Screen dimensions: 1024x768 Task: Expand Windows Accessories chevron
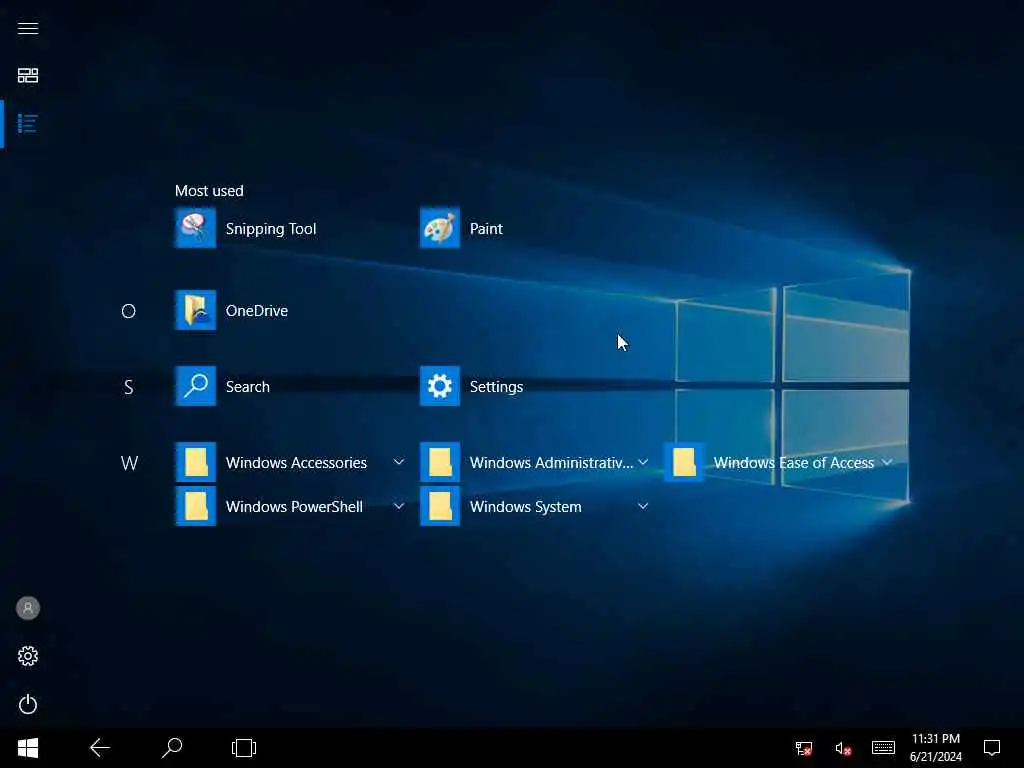pos(399,462)
